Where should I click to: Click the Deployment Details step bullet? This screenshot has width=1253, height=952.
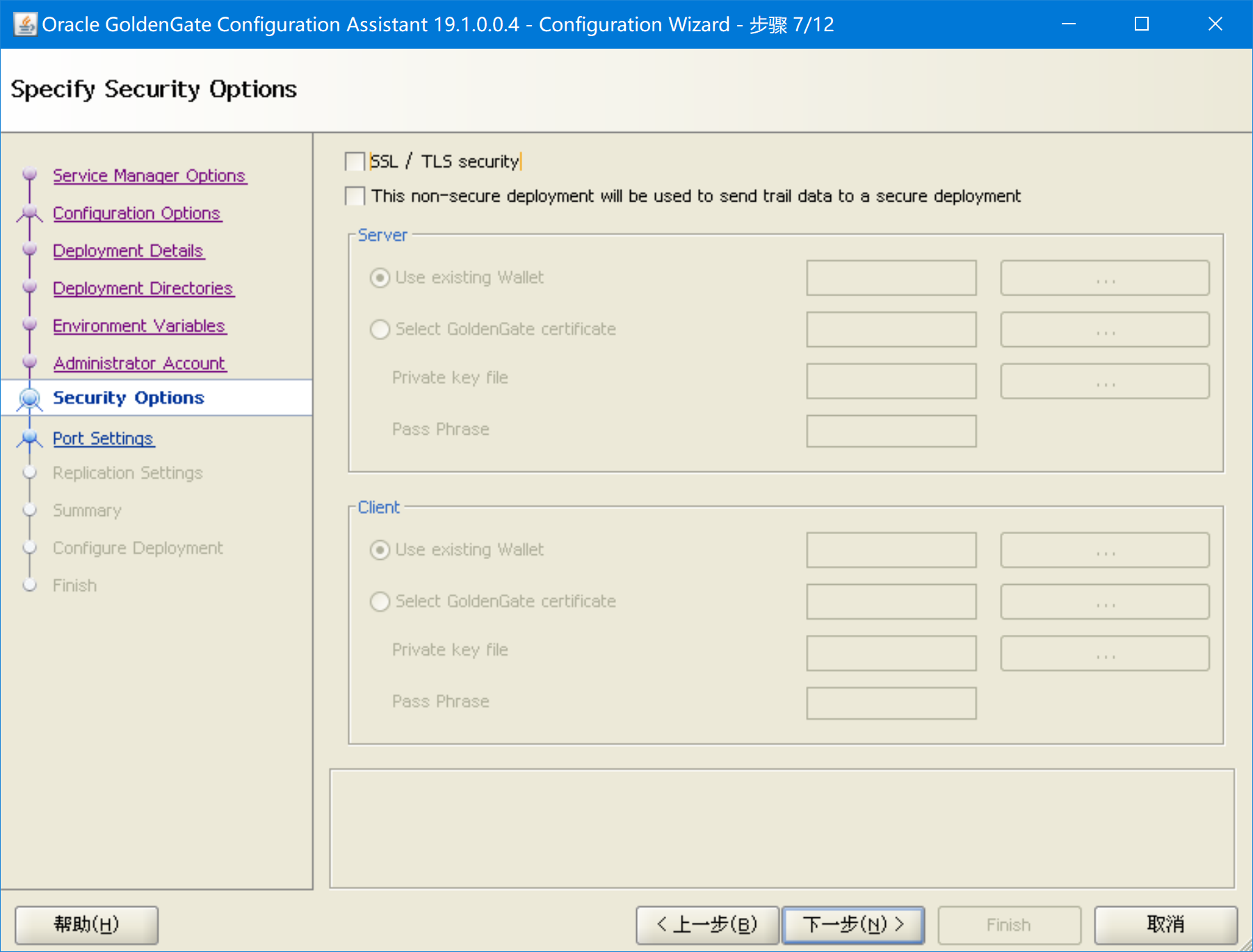[x=29, y=249]
